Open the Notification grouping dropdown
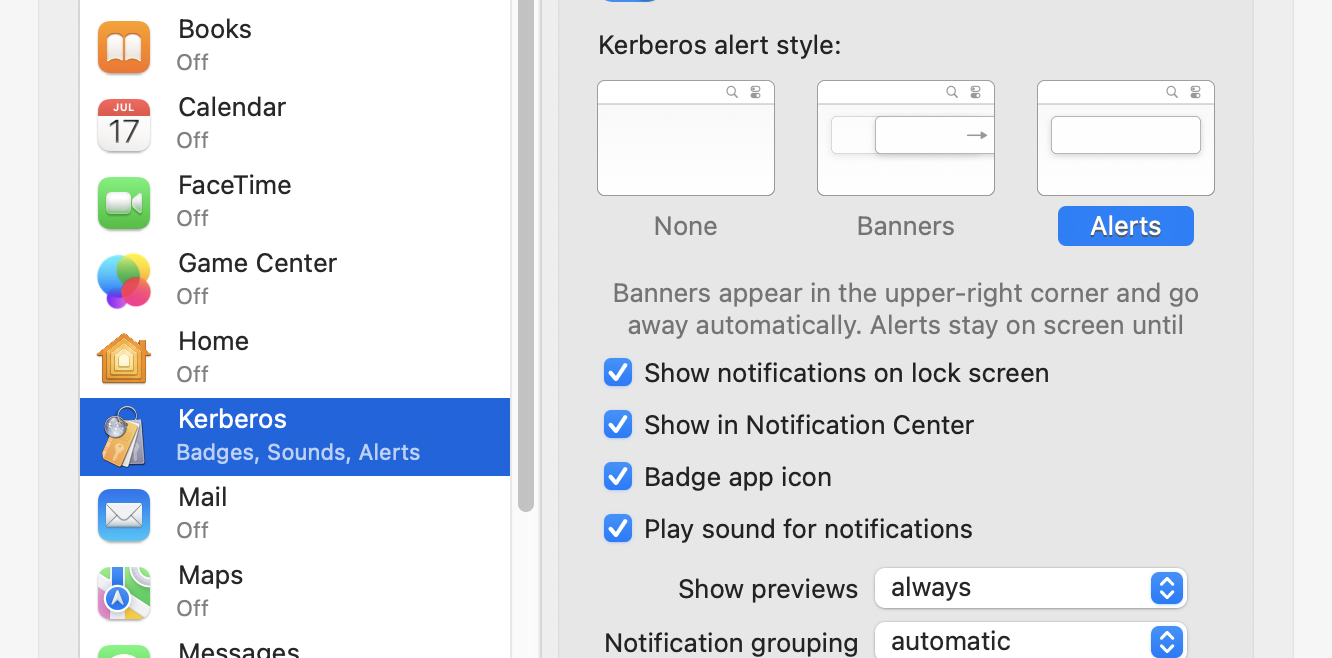Screen dimensions: 1332x658 click(1030, 641)
